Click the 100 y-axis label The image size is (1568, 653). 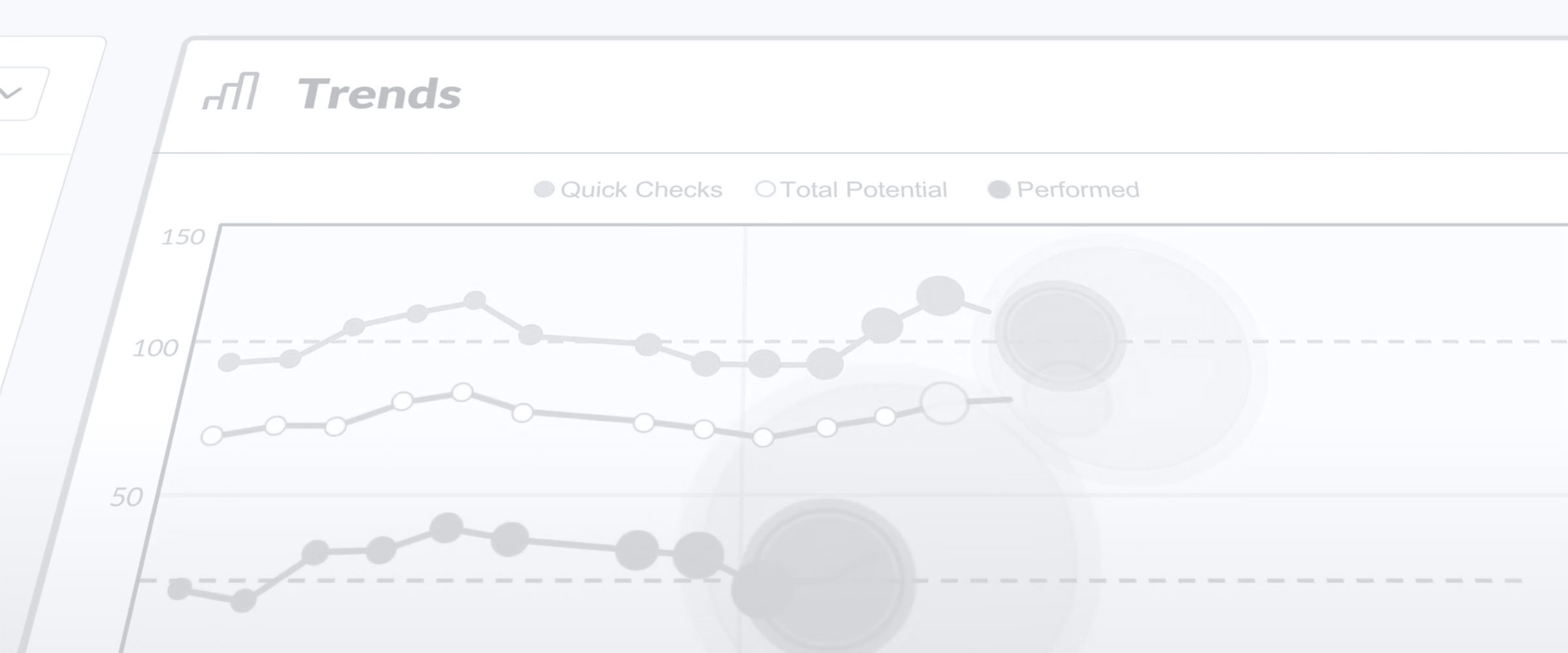click(155, 348)
